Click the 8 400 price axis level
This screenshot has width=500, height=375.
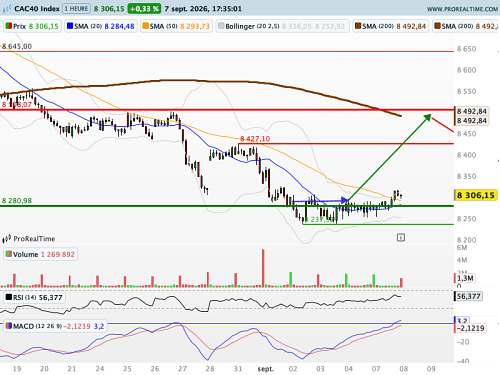pos(467,155)
